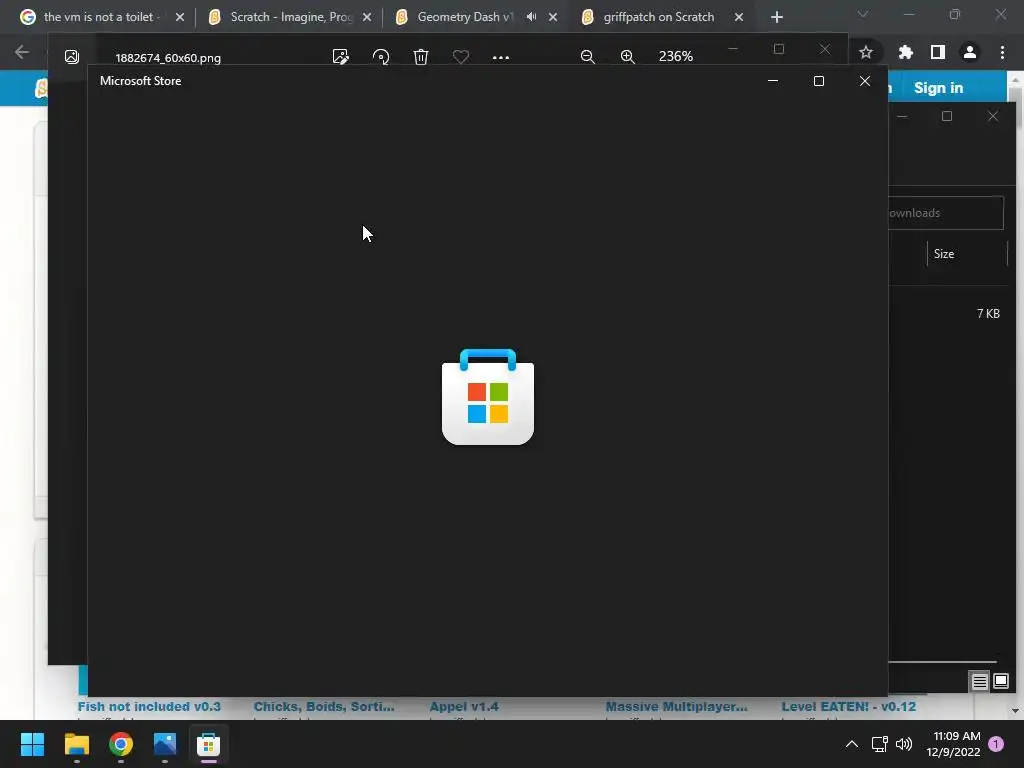Rotate the image in Photos
The image size is (1024, 768).
click(381, 57)
